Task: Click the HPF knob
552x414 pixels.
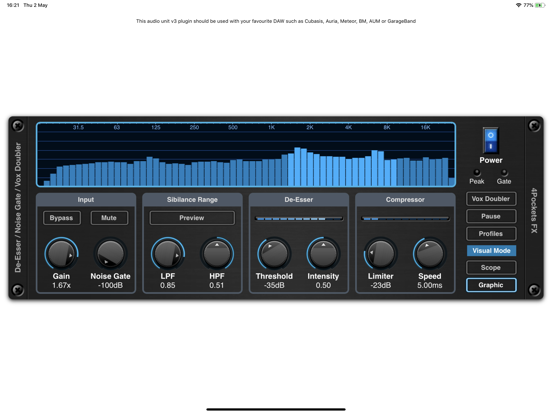Action: pos(217,254)
